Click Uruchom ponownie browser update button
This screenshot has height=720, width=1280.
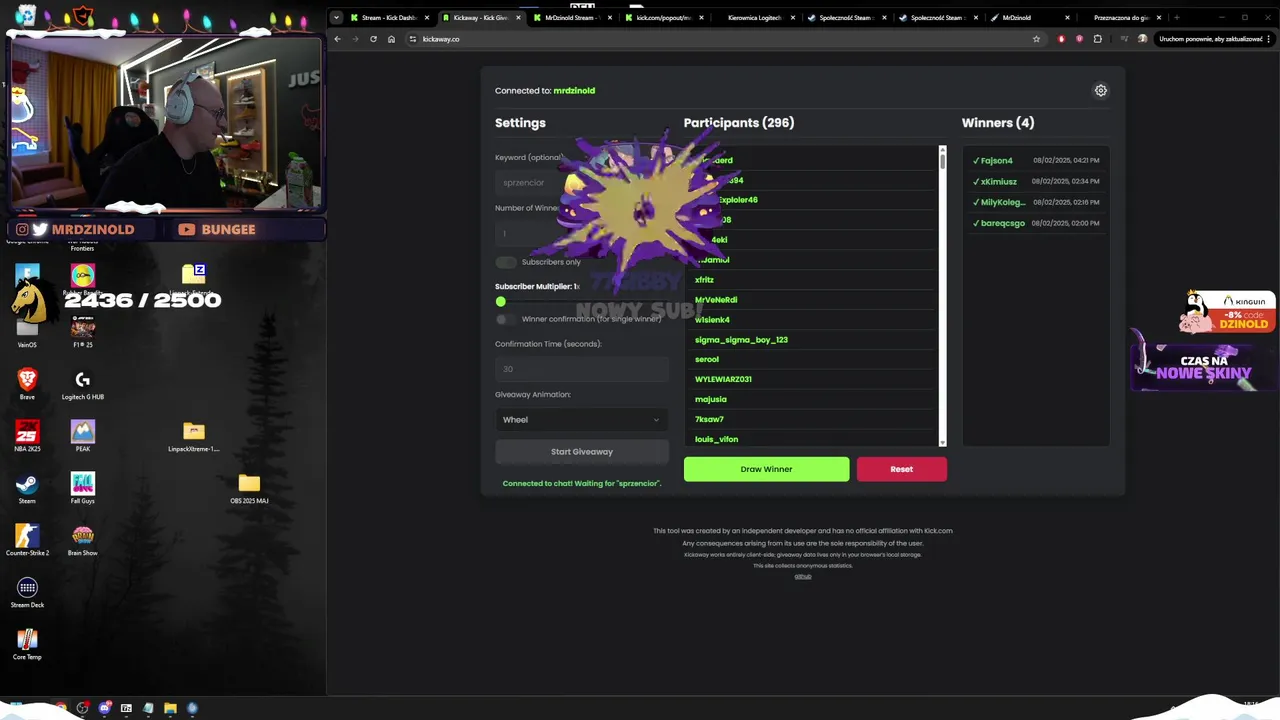click(x=1214, y=39)
